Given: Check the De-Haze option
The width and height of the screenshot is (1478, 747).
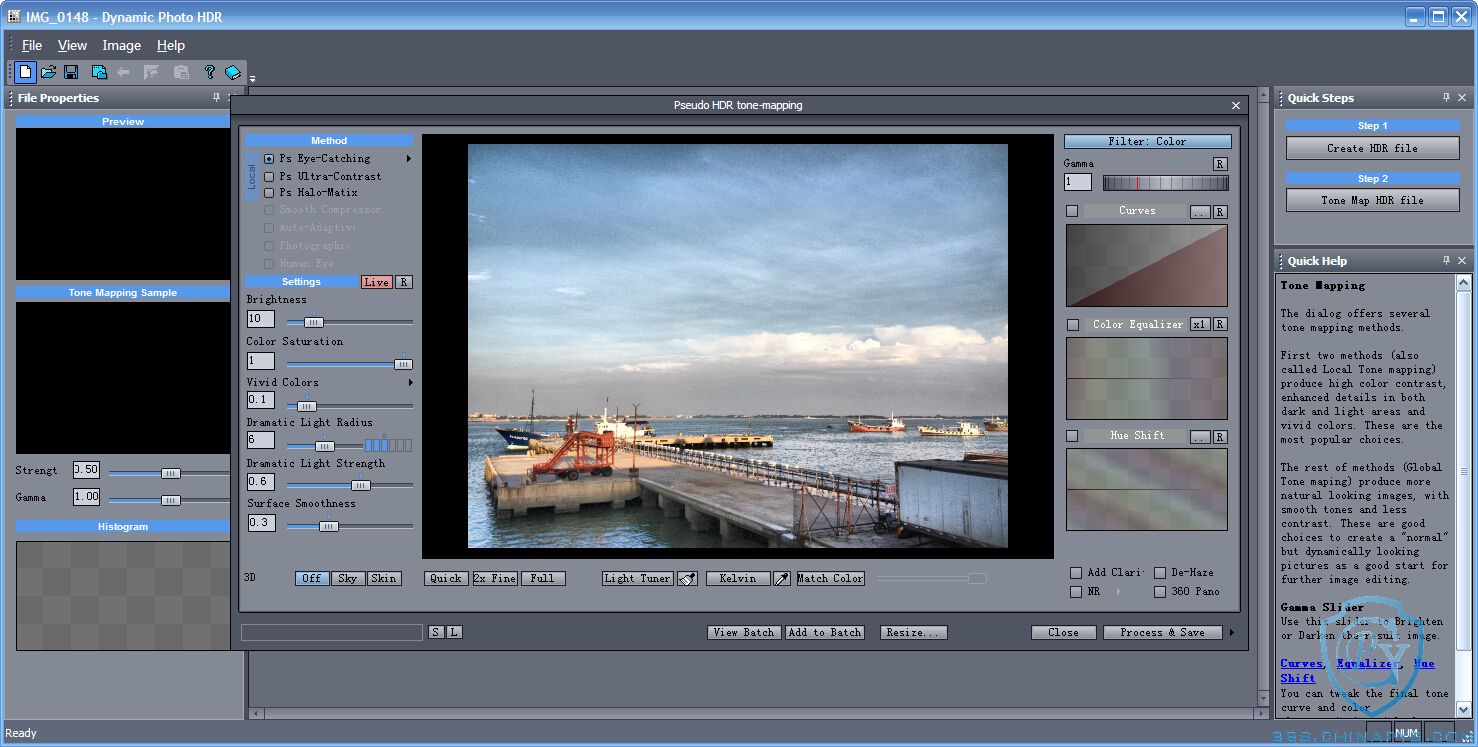Looking at the screenshot, I should click(1160, 573).
